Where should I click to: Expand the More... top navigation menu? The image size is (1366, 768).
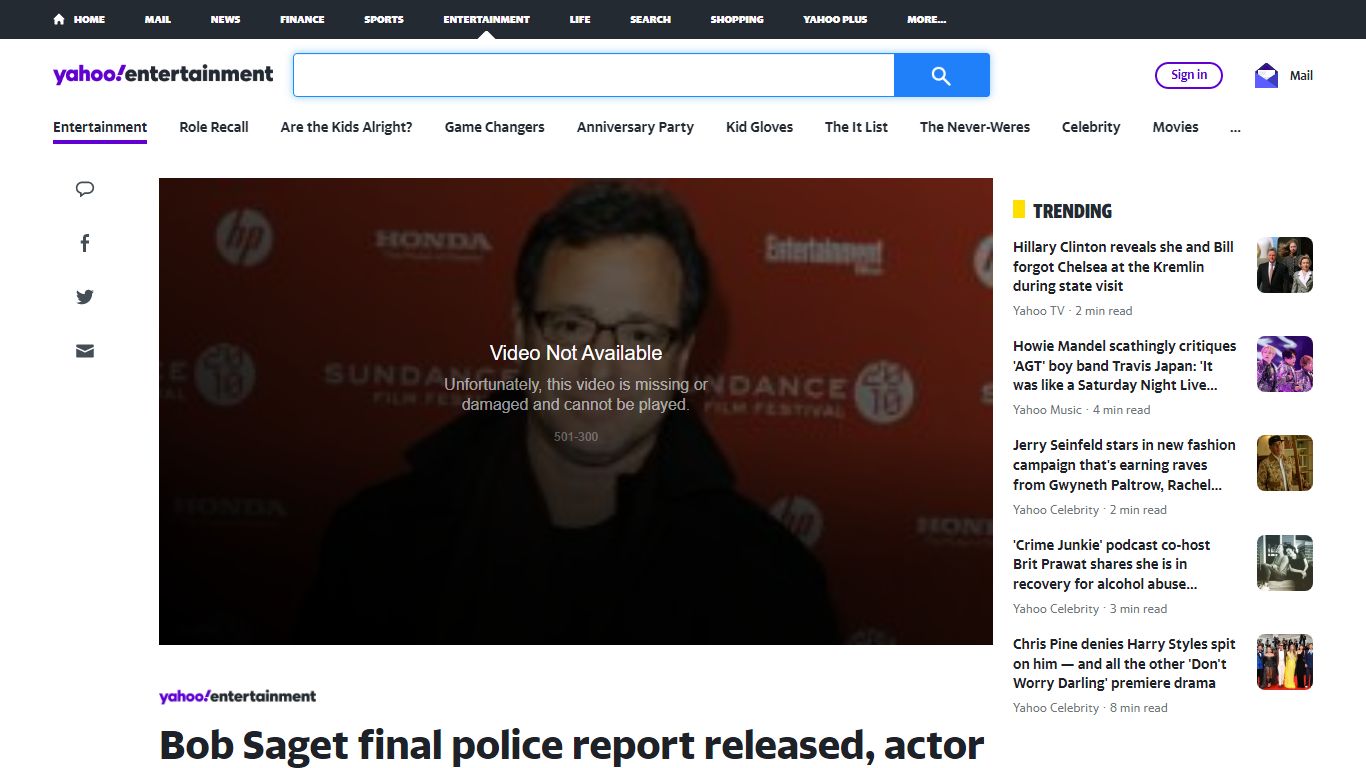click(x=926, y=19)
